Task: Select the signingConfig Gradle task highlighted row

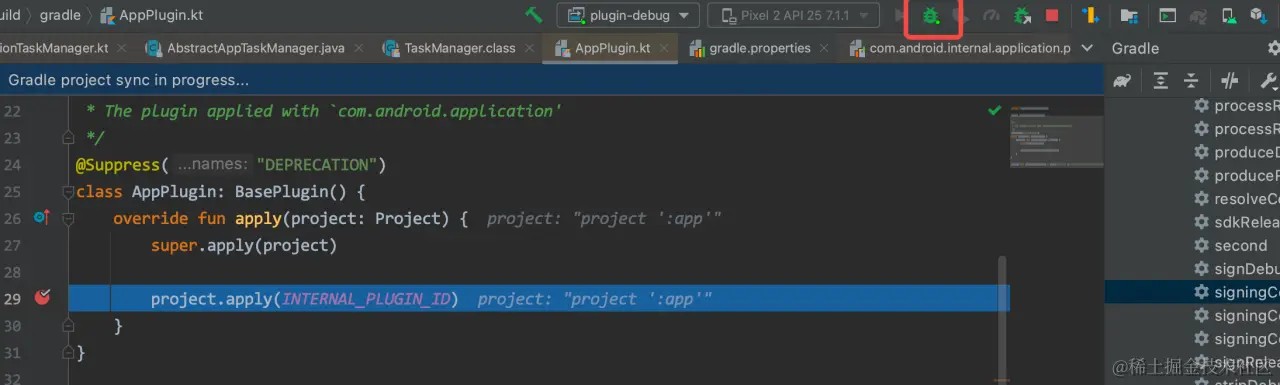Action: [x=1192, y=292]
